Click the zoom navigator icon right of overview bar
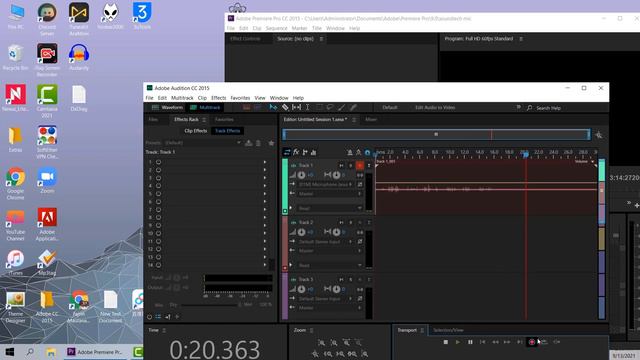This screenshot has width=640, height=360. [599, 135]
